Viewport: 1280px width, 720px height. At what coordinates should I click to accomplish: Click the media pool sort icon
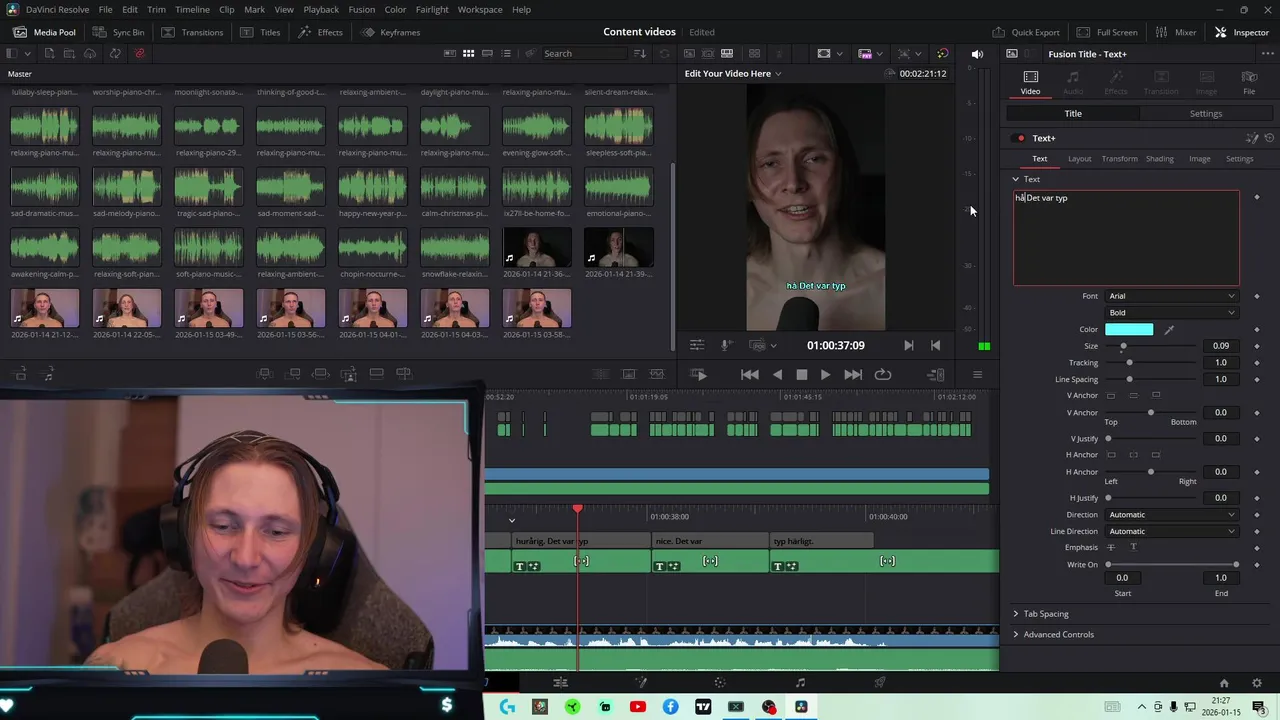[640, 53]
